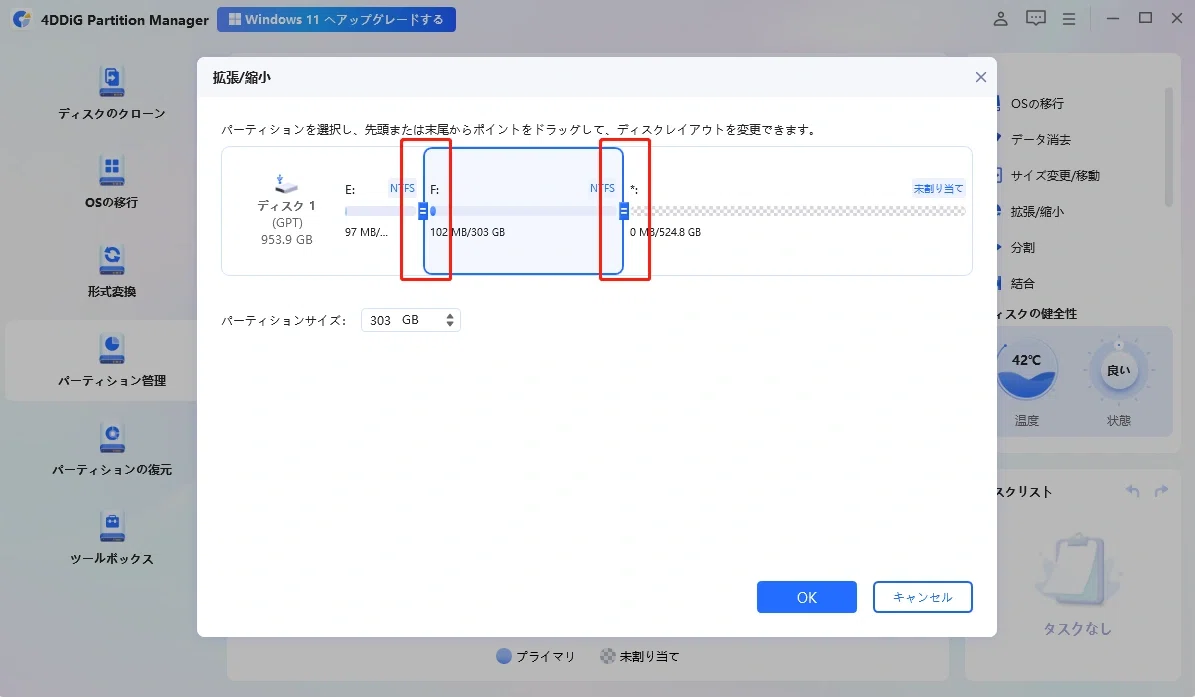Click the 'プライマリ' legend entry

[x=535, y=656]
